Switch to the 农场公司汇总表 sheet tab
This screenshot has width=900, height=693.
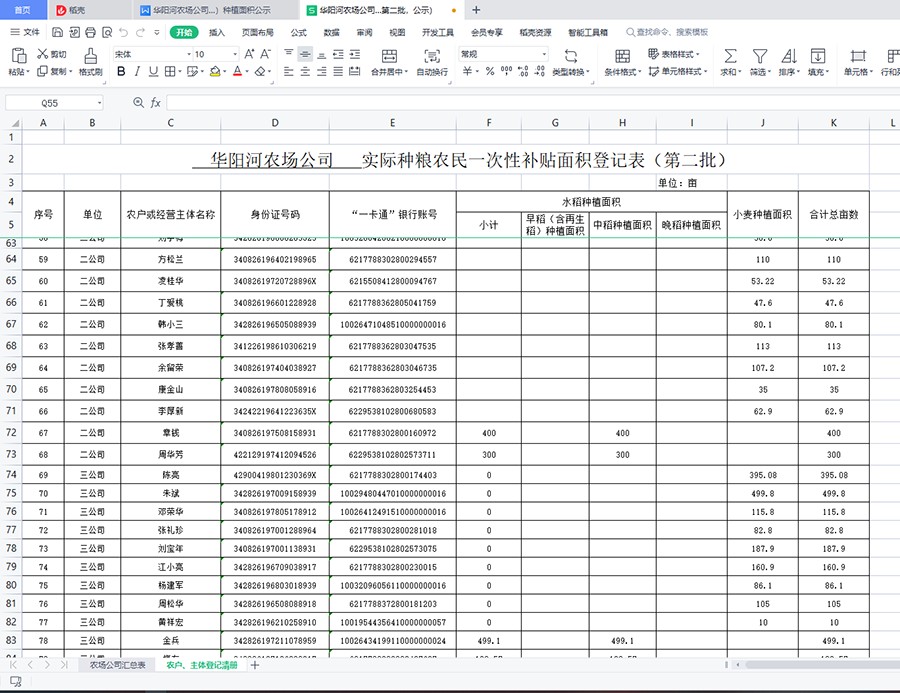(x=117, y=664)
